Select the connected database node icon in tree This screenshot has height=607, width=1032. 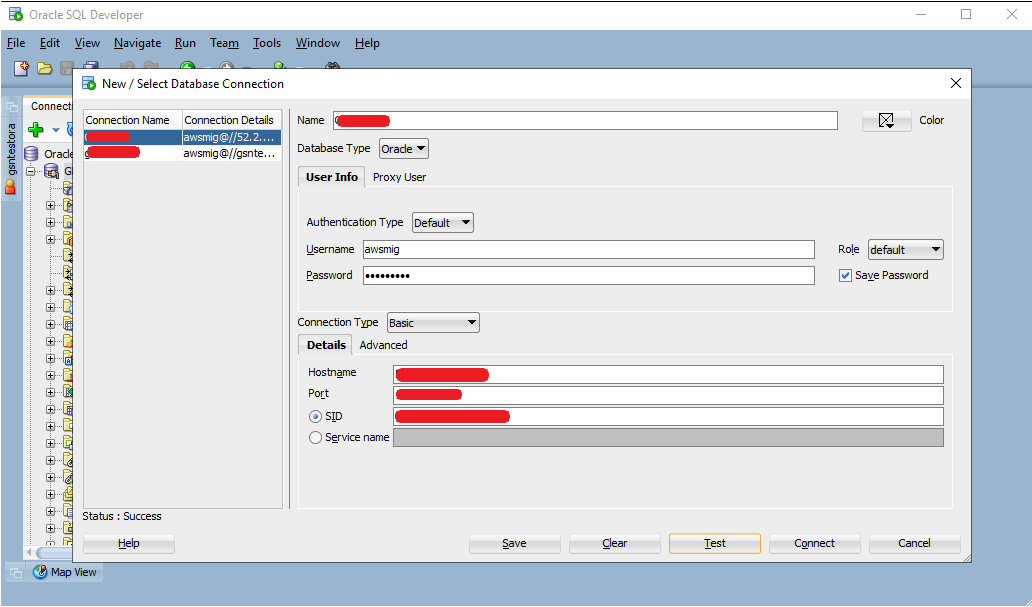[x=51, y=171]
